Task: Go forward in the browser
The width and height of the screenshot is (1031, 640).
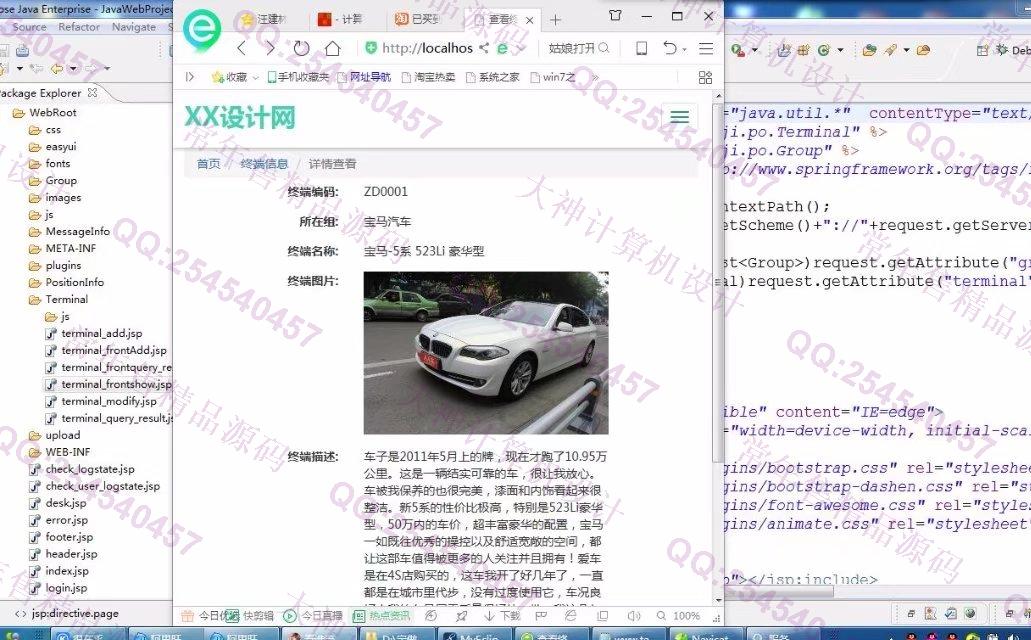Action: point(270,48)
